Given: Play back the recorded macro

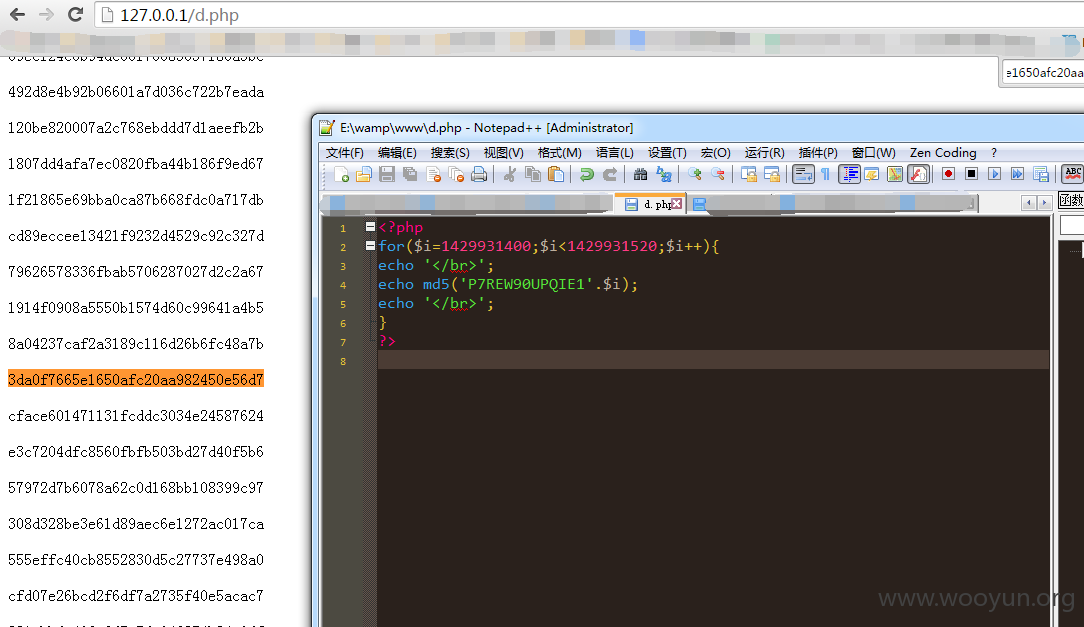Looking at the screenshot, I should 995,174.
